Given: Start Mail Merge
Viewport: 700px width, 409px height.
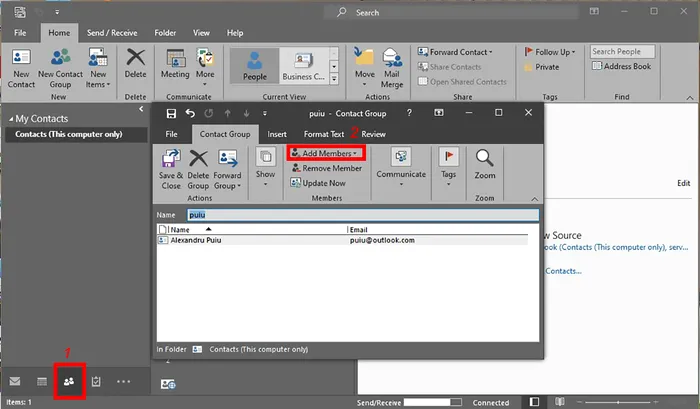Looking at the screenshot, I should (392, 69).
